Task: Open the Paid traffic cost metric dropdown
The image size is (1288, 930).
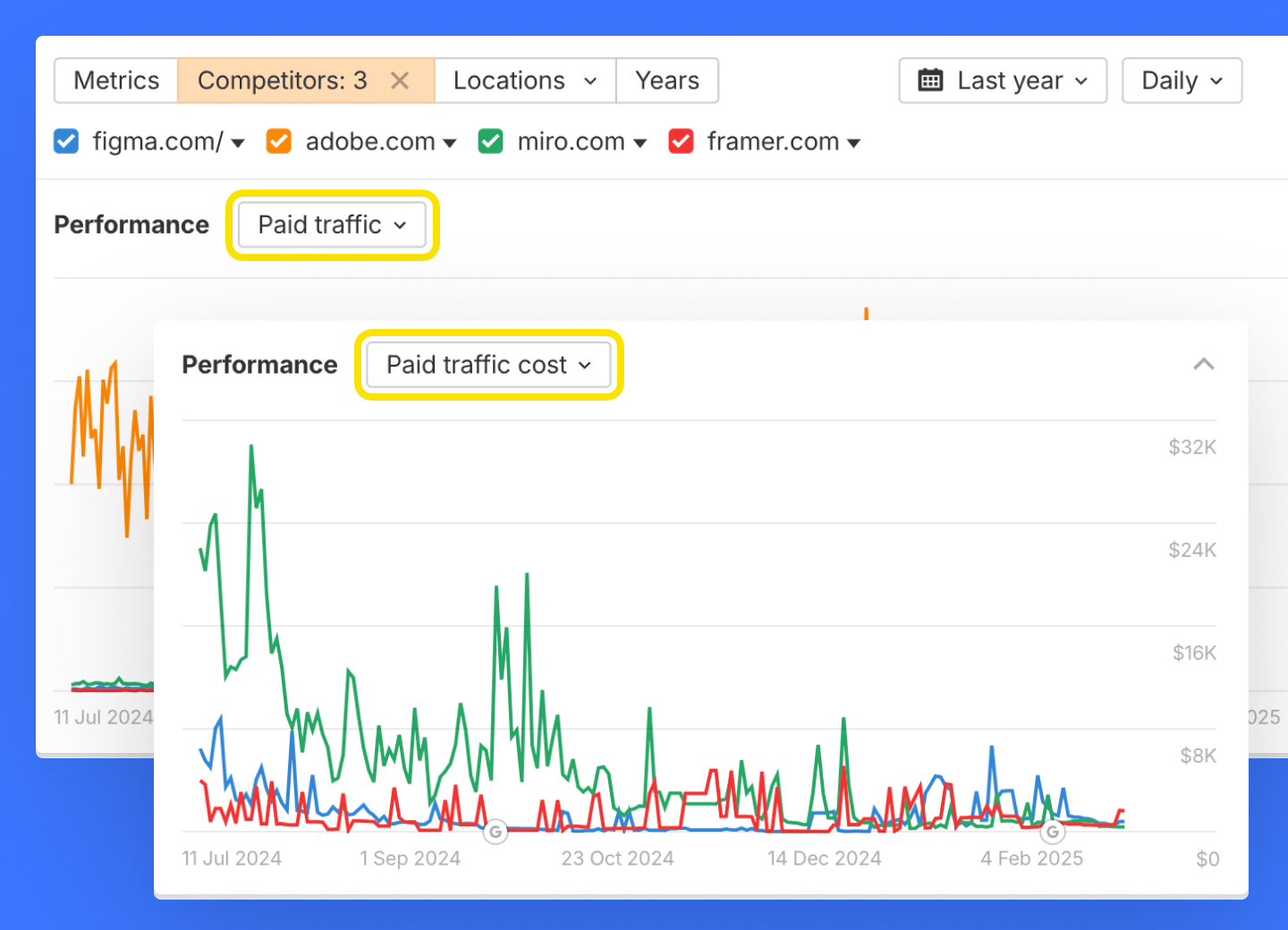Action: 487,364
